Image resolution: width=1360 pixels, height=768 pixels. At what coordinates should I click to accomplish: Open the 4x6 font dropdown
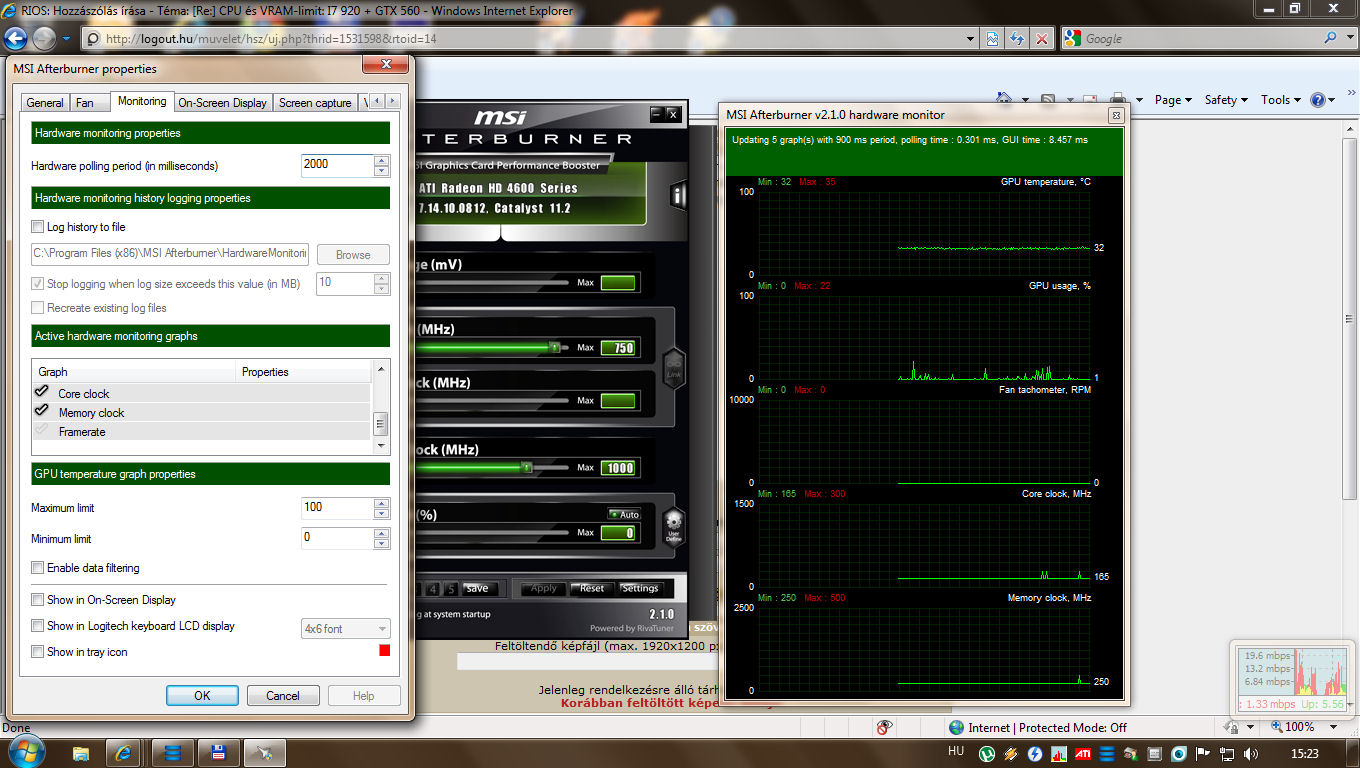coord(346,629)
